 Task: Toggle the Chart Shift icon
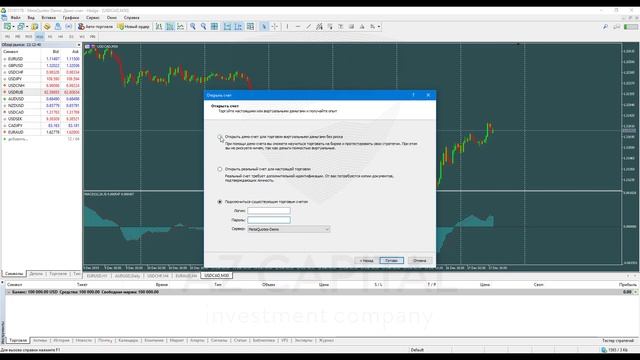point(238,27)
